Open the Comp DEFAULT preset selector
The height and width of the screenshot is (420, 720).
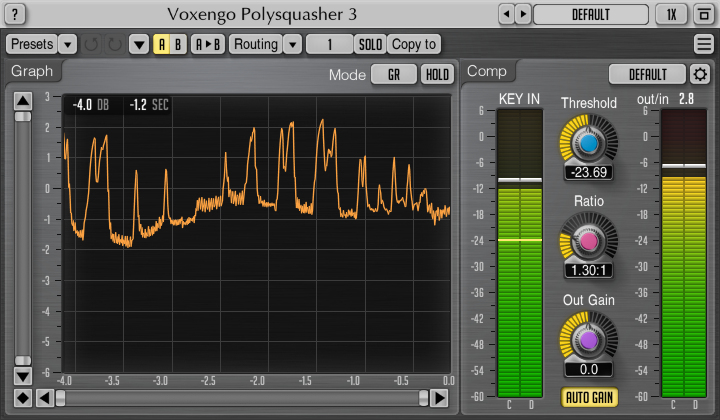[x=647, y=74]
